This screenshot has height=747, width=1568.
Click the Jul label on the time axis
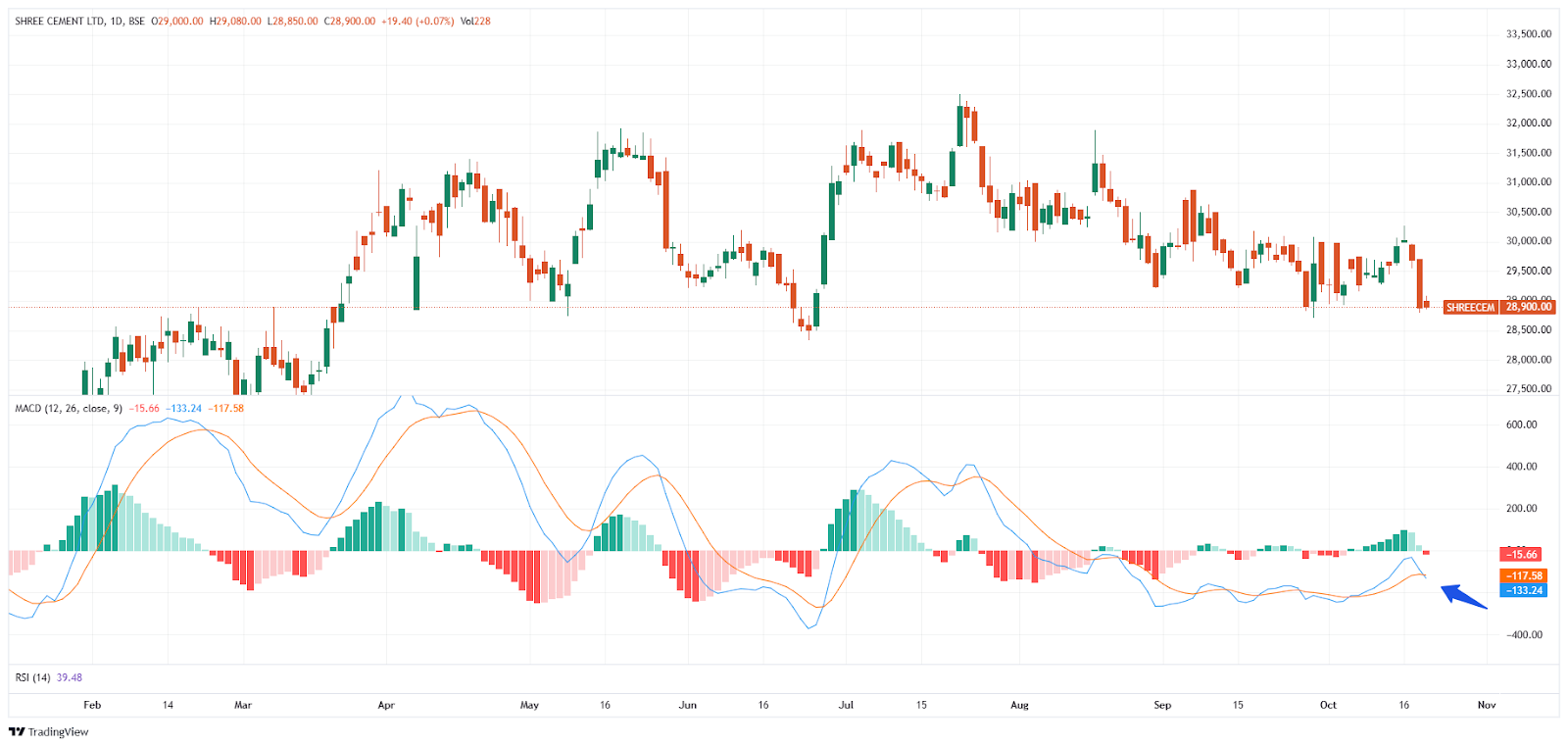(846, 705)
